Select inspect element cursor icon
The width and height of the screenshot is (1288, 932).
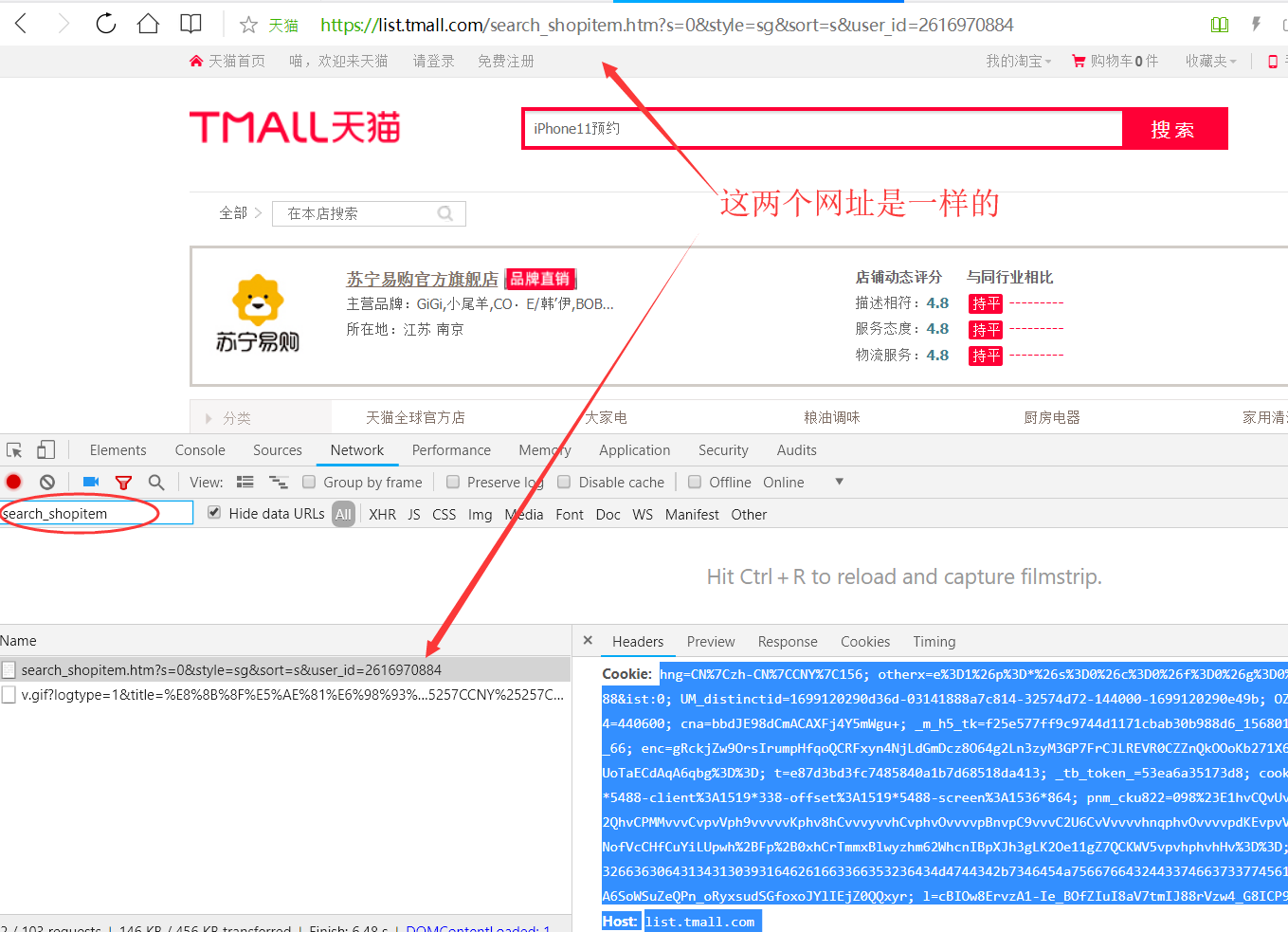tap(14, 450)
